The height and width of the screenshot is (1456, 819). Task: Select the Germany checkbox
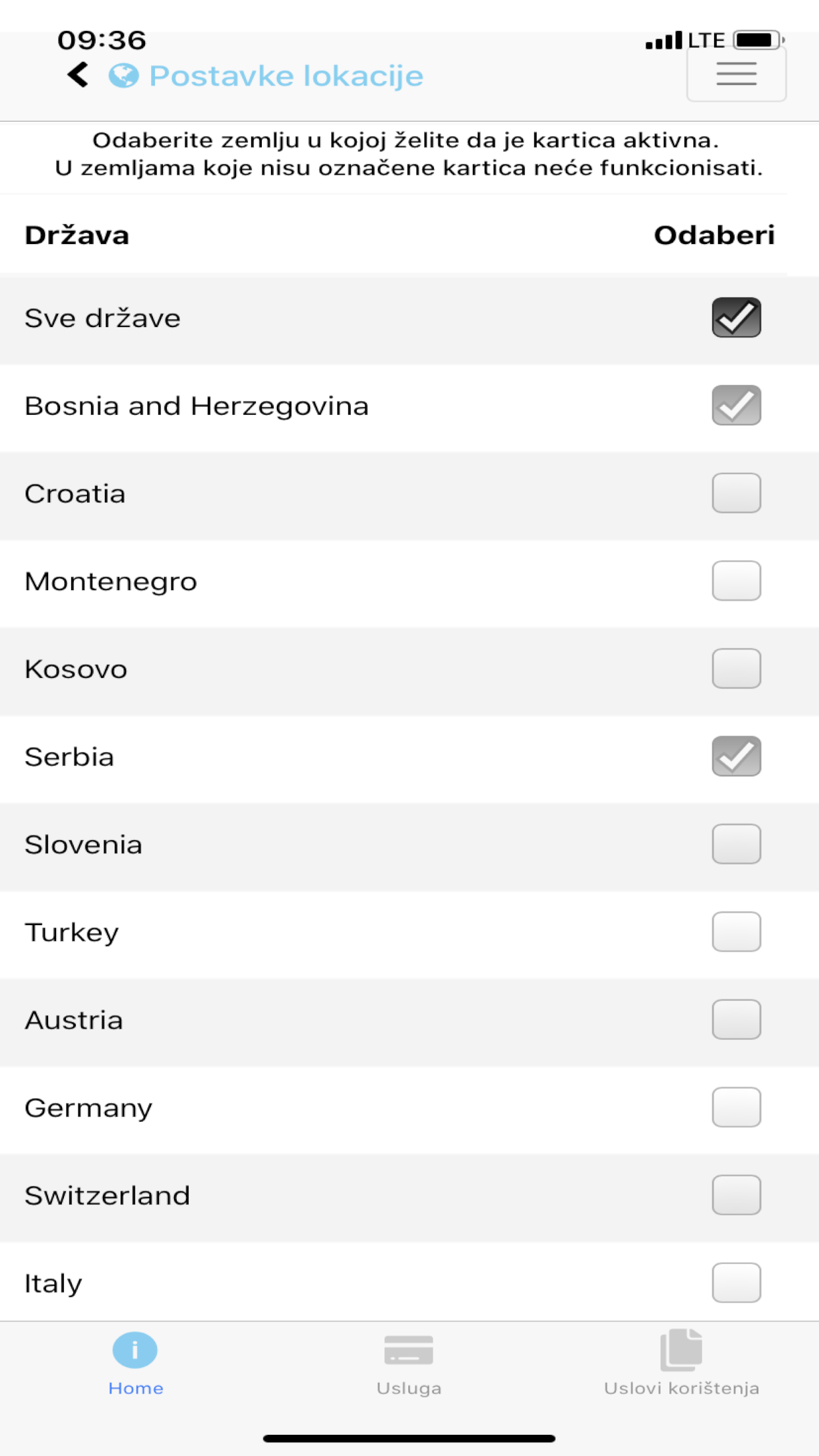click(736, 1107)
